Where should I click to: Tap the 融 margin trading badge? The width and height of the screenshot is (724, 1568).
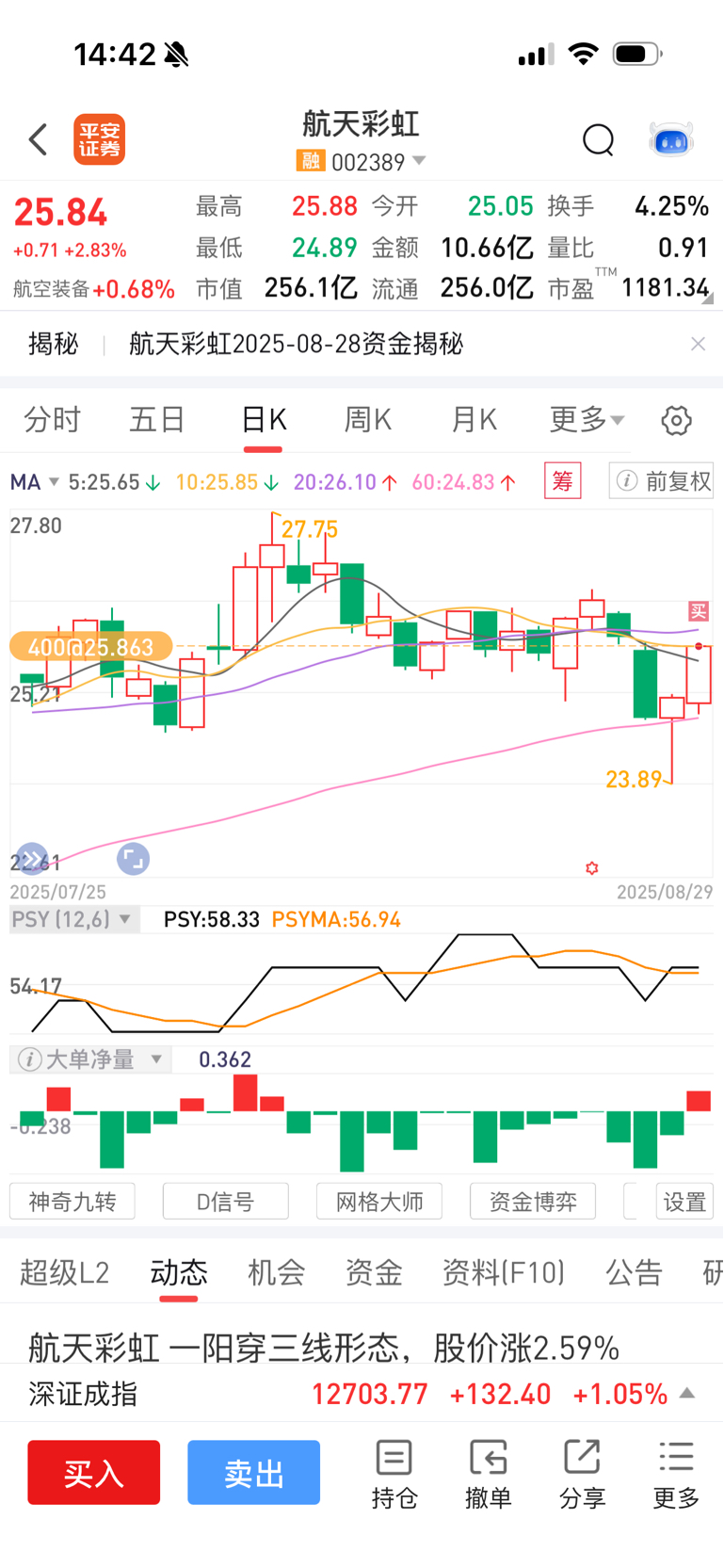point(311,161)
